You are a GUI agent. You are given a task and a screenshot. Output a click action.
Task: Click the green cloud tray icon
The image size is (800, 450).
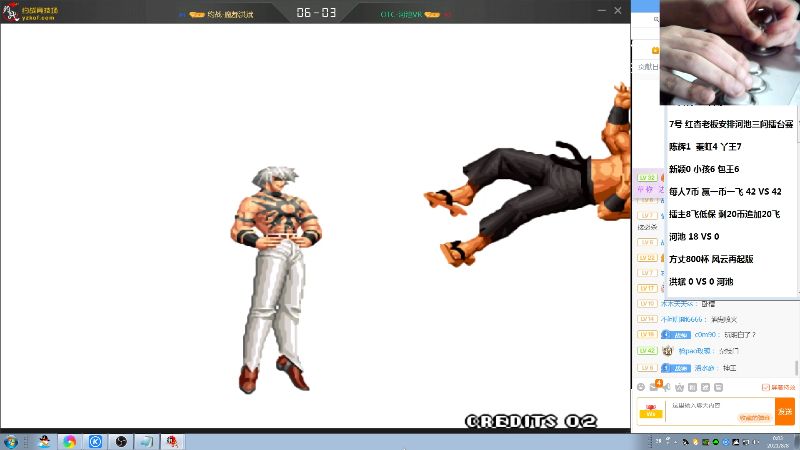point(716,442)
